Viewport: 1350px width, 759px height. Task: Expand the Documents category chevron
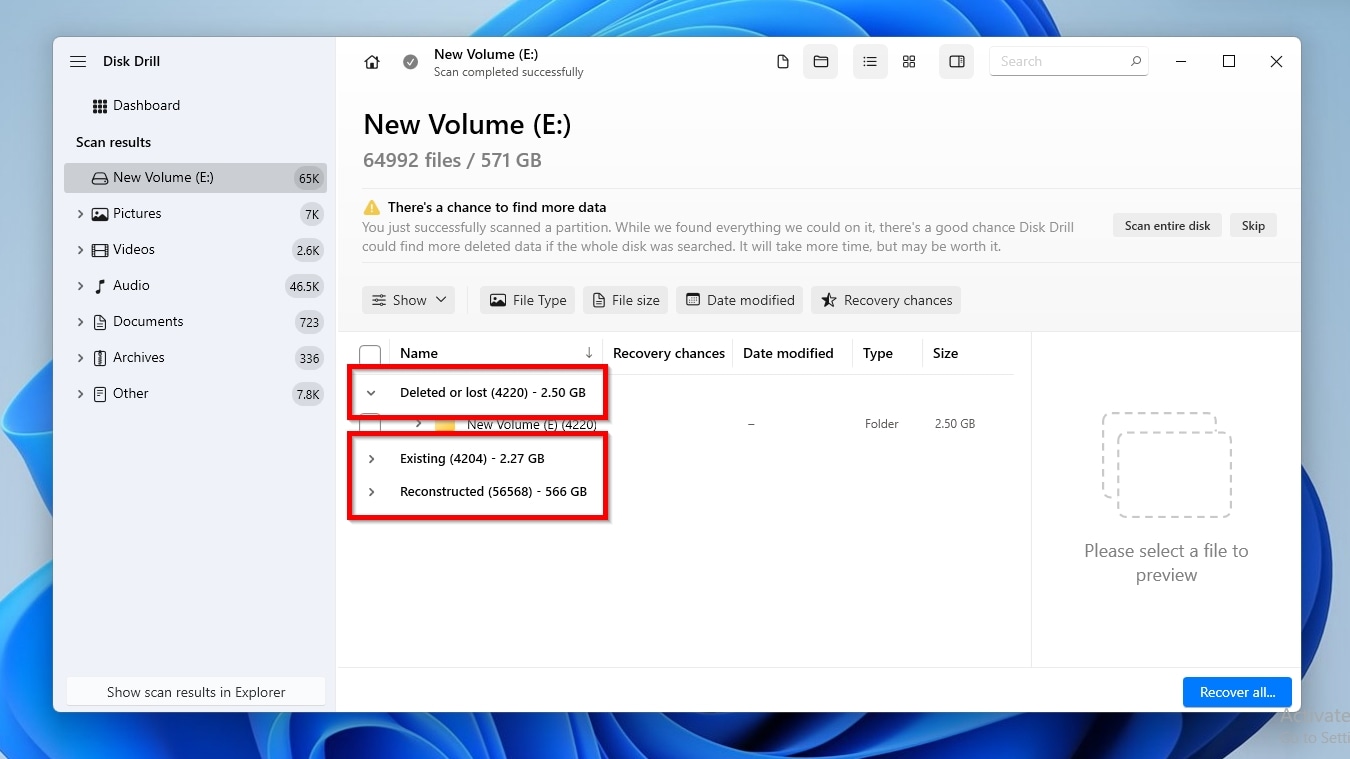tap(80, 322)
